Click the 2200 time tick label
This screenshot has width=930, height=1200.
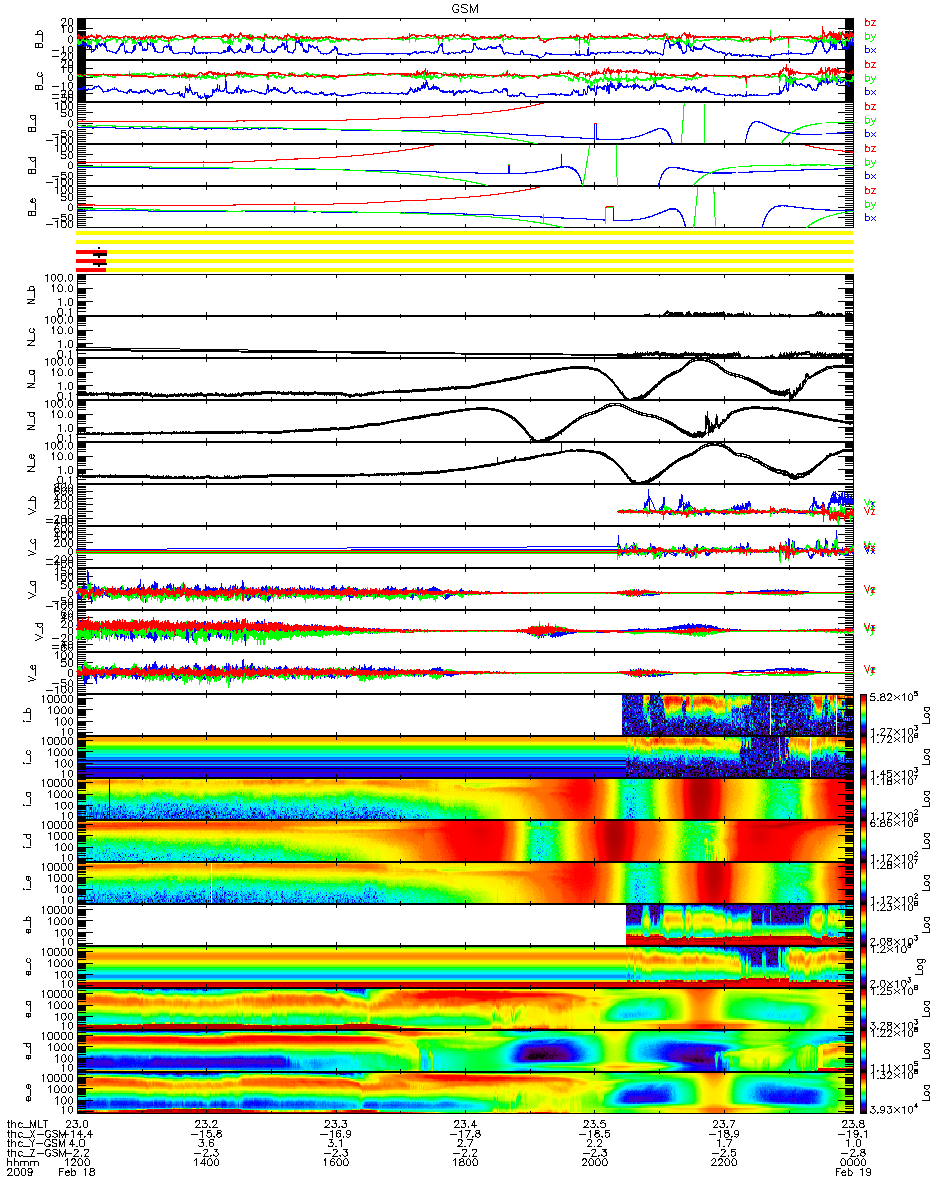(x=724, y=1163)
